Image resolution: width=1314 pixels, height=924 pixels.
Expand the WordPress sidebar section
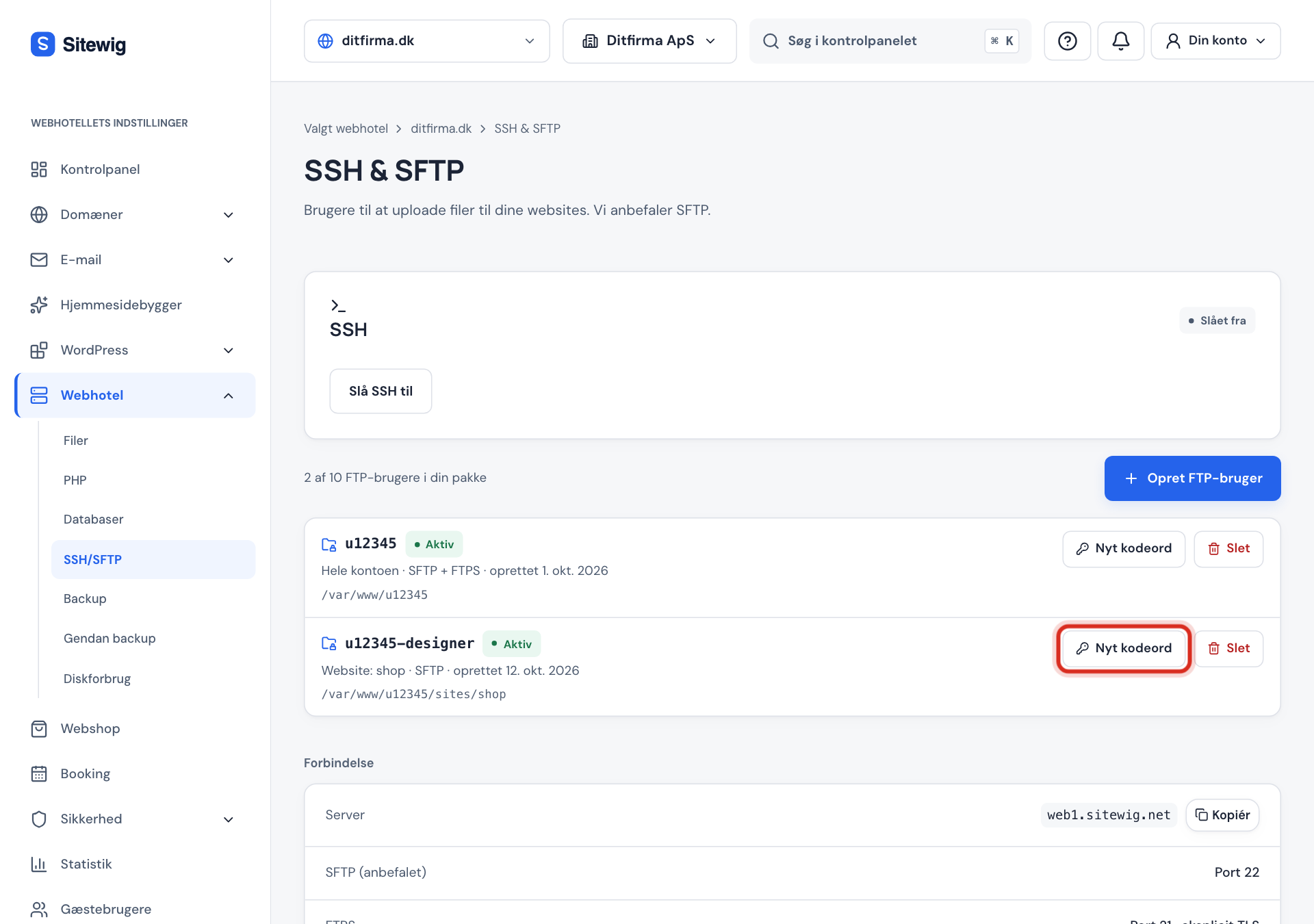tap(229, 350)
